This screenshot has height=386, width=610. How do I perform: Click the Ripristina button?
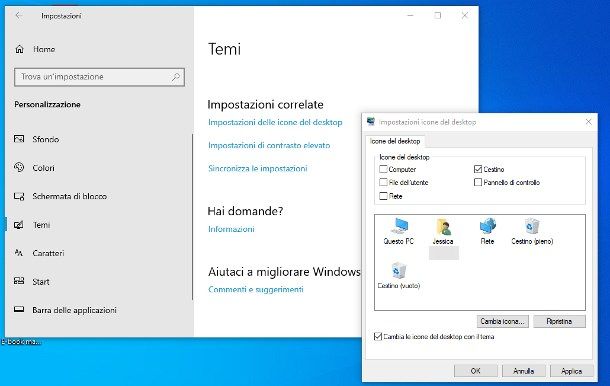(x=559, y=321)
